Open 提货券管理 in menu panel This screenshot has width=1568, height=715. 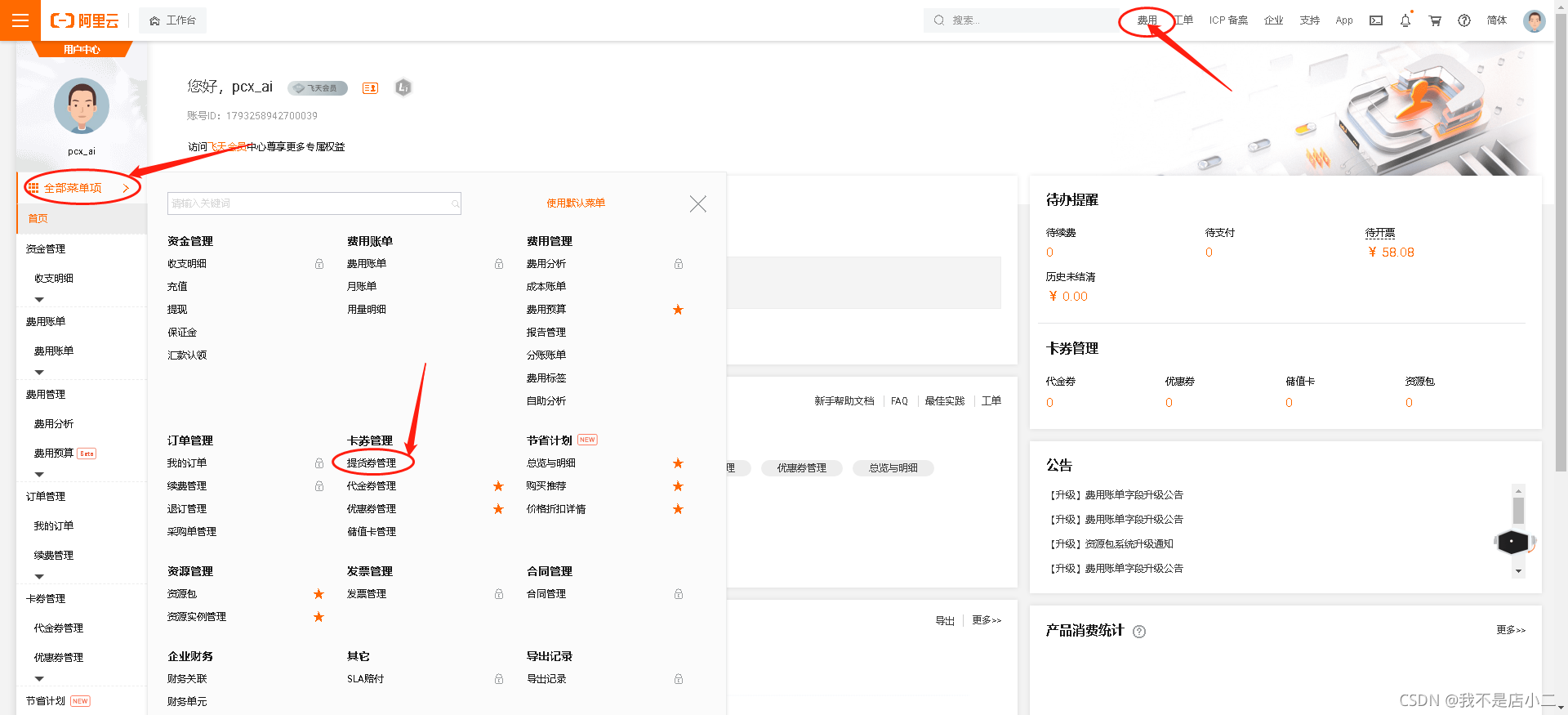372,463
